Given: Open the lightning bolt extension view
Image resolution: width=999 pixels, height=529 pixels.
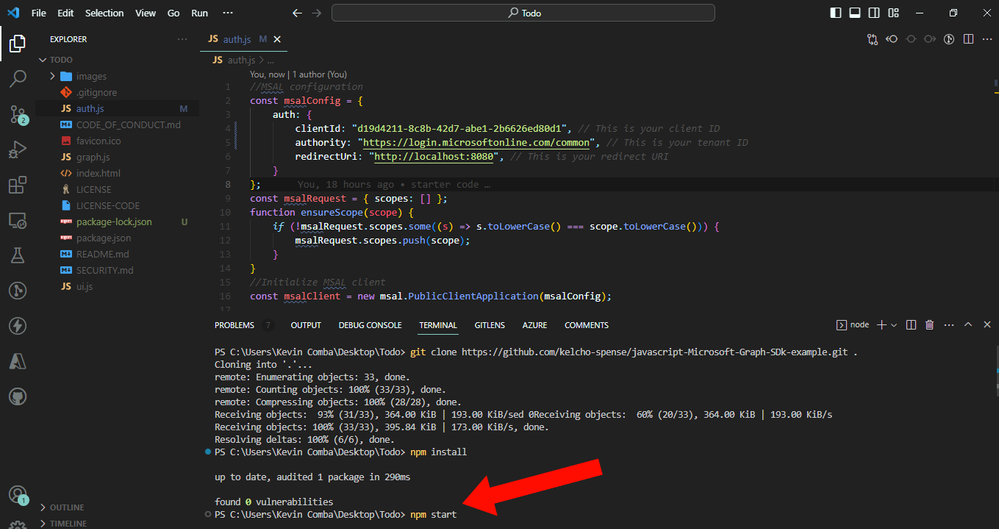Looking at the screenshot, I should 18,326.
